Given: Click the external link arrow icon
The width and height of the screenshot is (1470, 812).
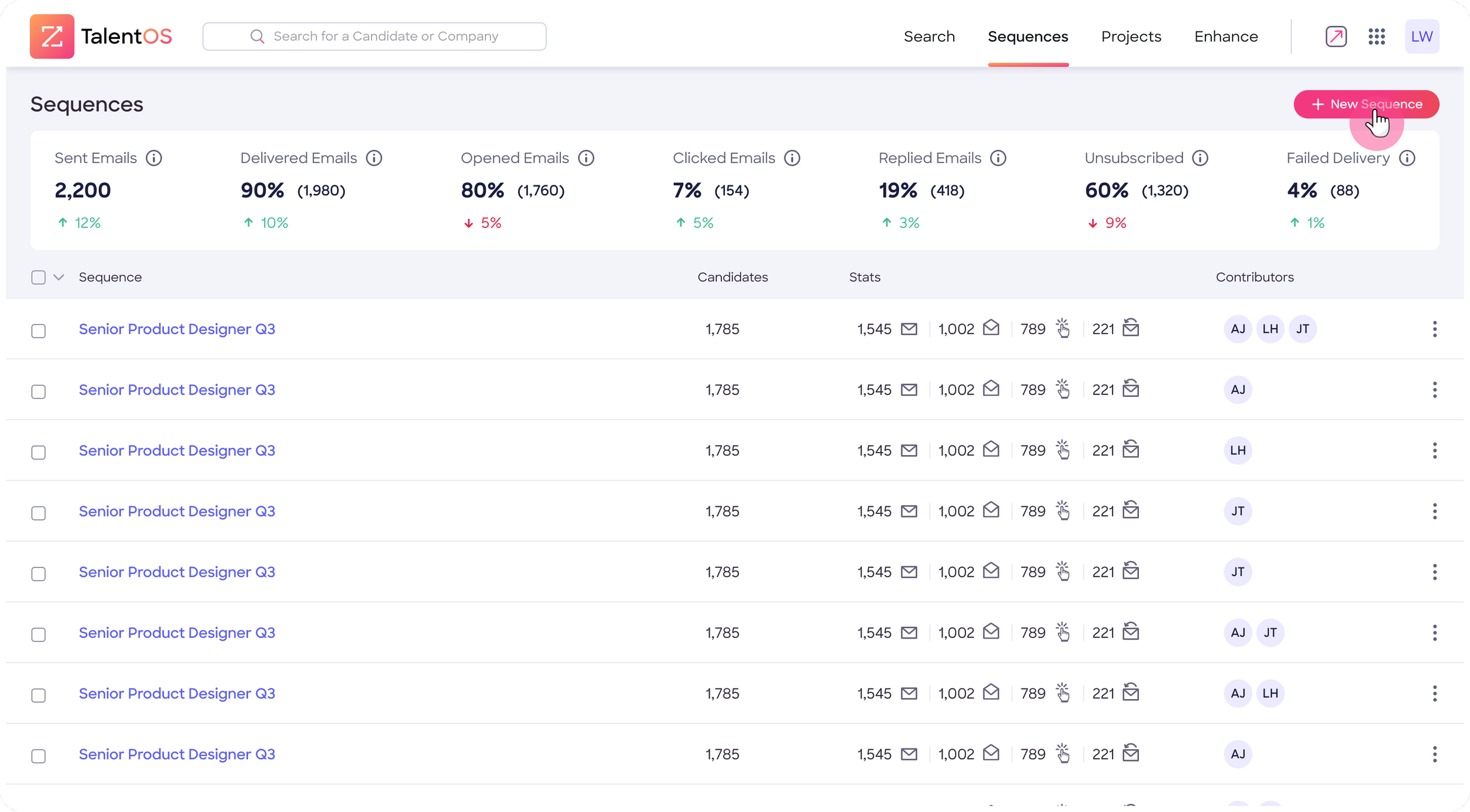Looking at the screenshot, I should coord(1336,36).
